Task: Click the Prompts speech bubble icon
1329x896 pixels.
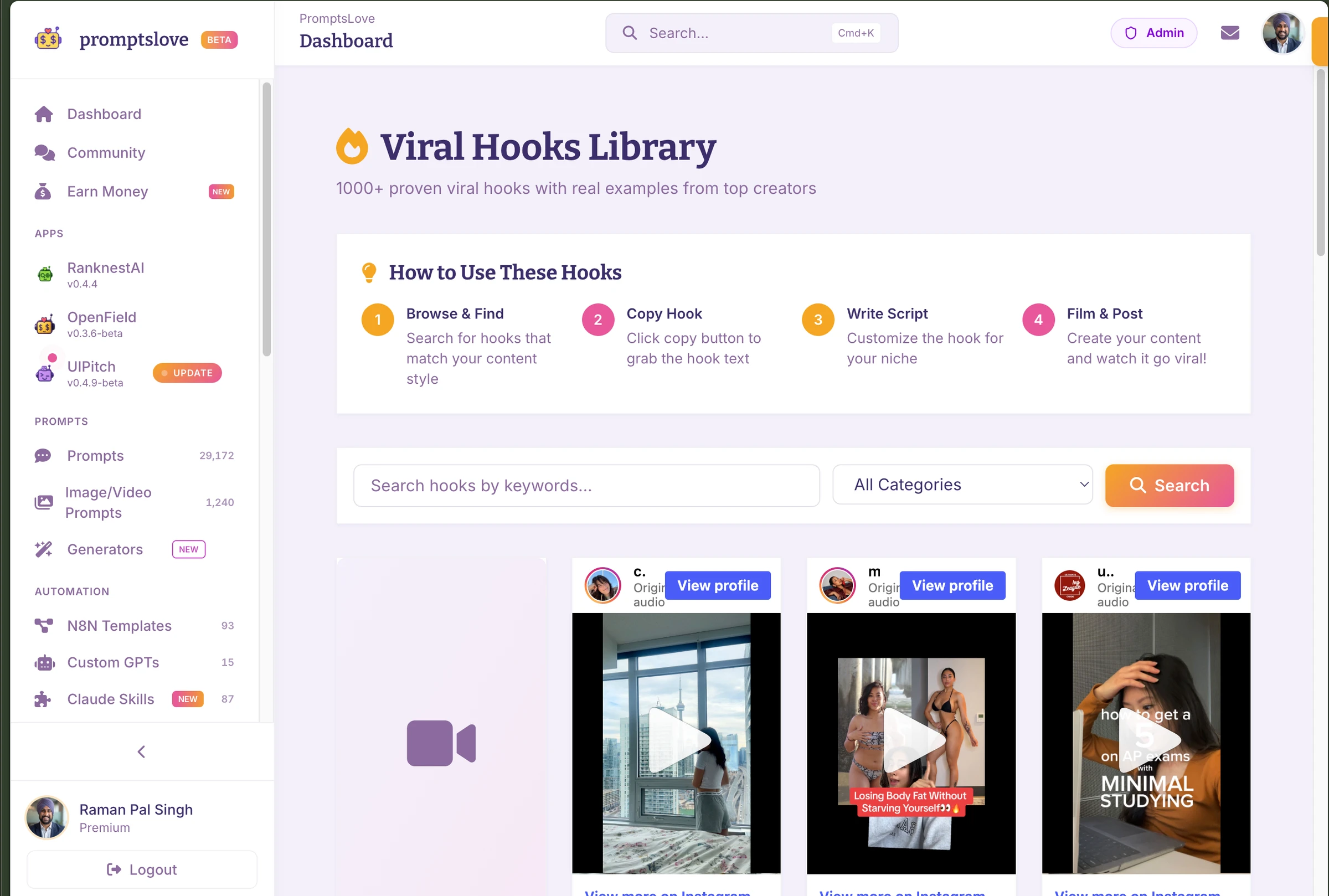Action: point(43,456)
